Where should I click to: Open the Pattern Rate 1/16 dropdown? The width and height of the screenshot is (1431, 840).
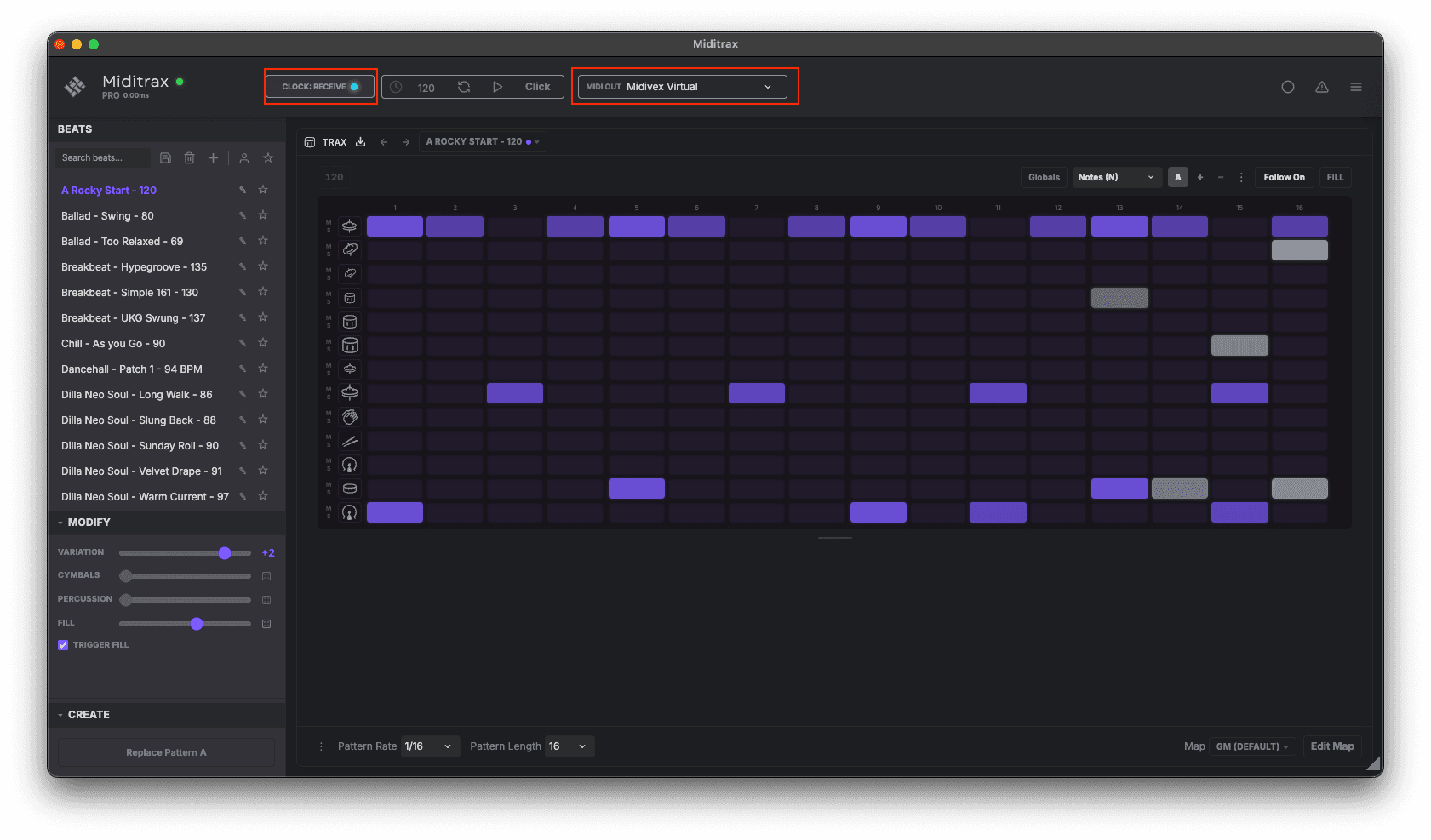tap(431, 746)
